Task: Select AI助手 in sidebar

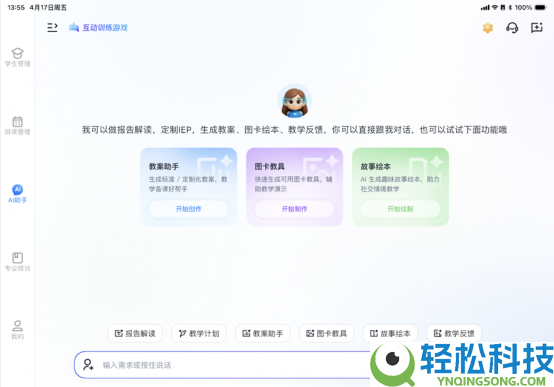Action: [x=17, y=194]
